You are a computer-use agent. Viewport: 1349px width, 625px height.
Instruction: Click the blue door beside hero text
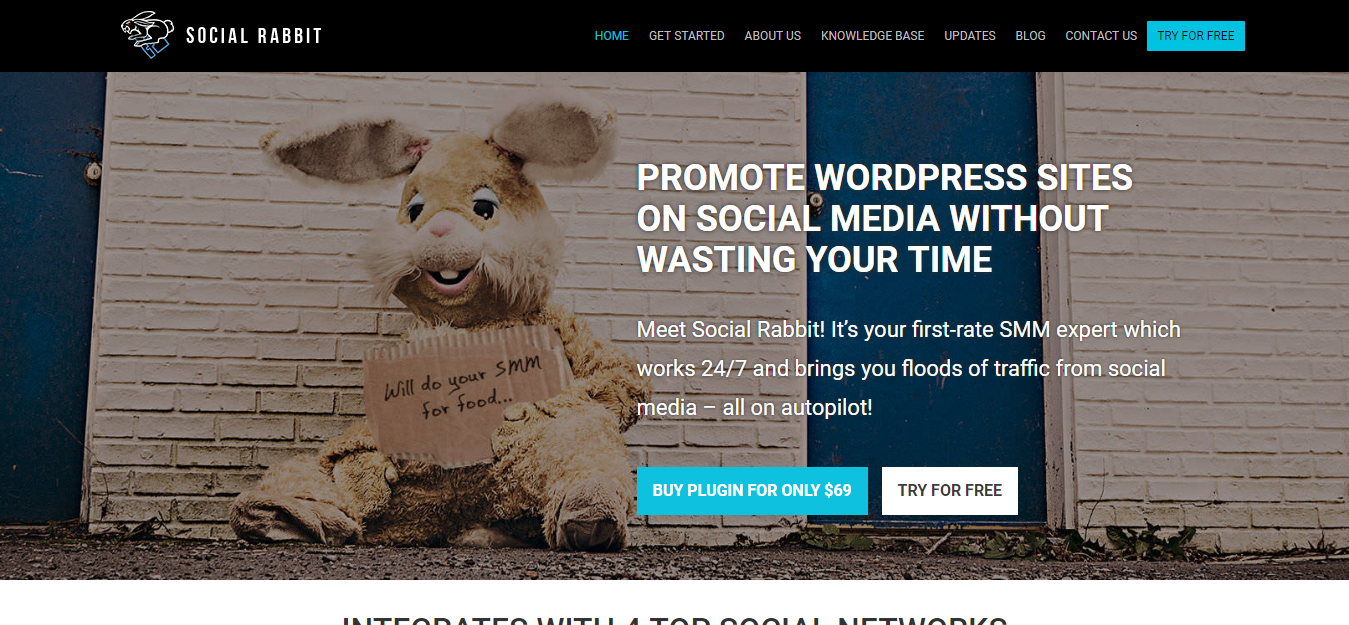[x=935, y=300]
